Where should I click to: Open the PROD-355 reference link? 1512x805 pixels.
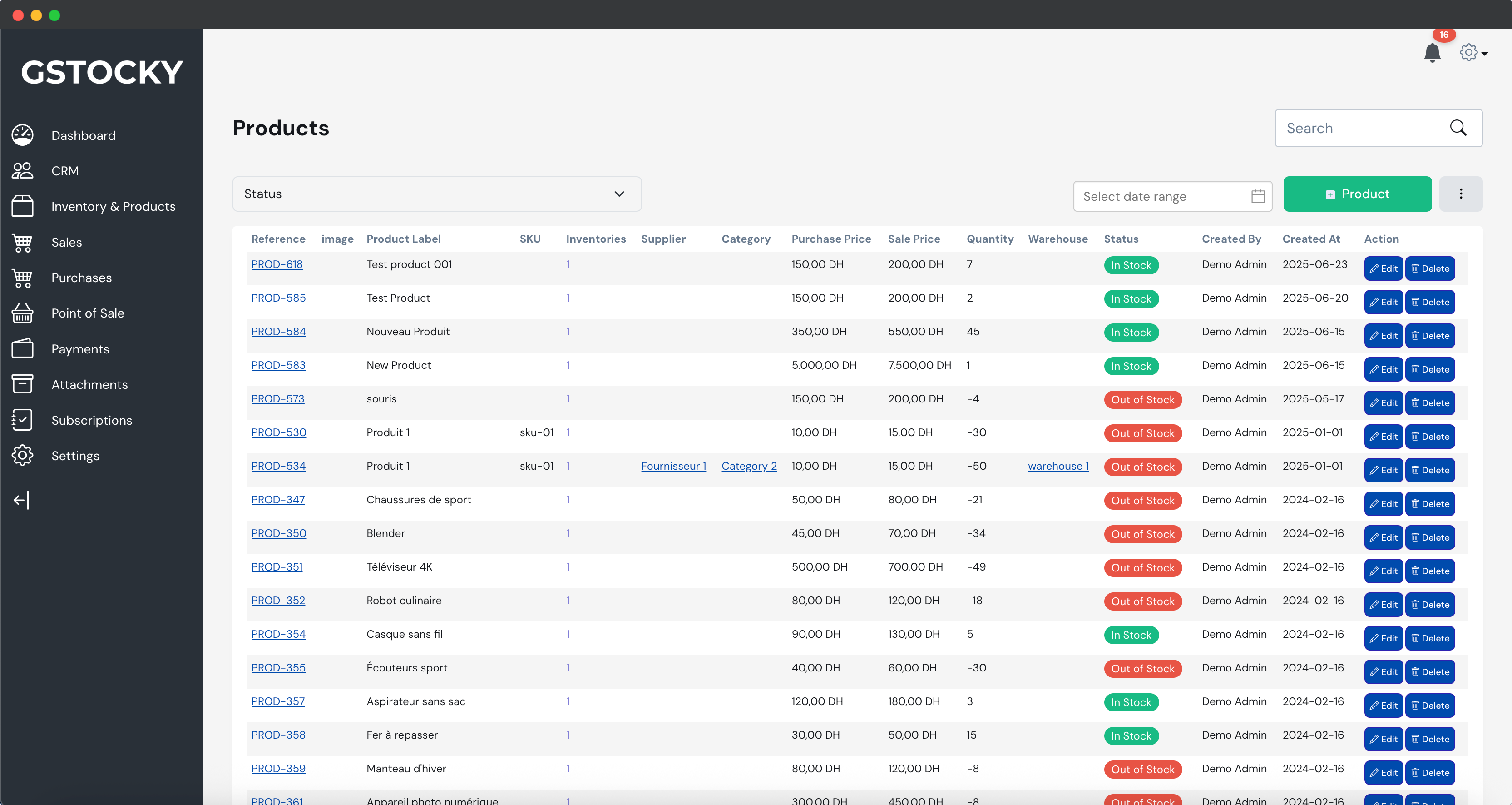click(x=278, y=668)
